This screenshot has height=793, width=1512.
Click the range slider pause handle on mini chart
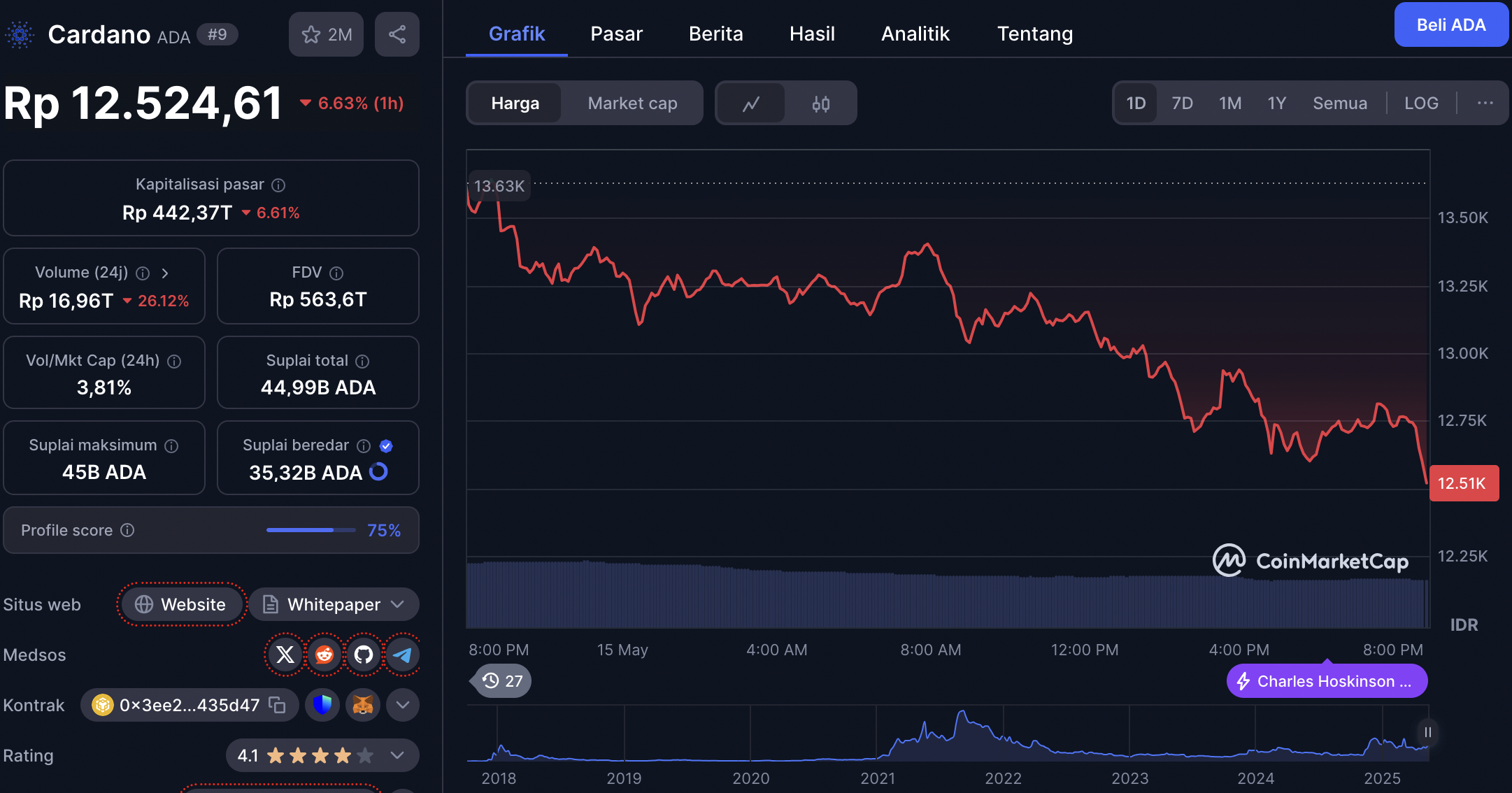(1427, 732)
